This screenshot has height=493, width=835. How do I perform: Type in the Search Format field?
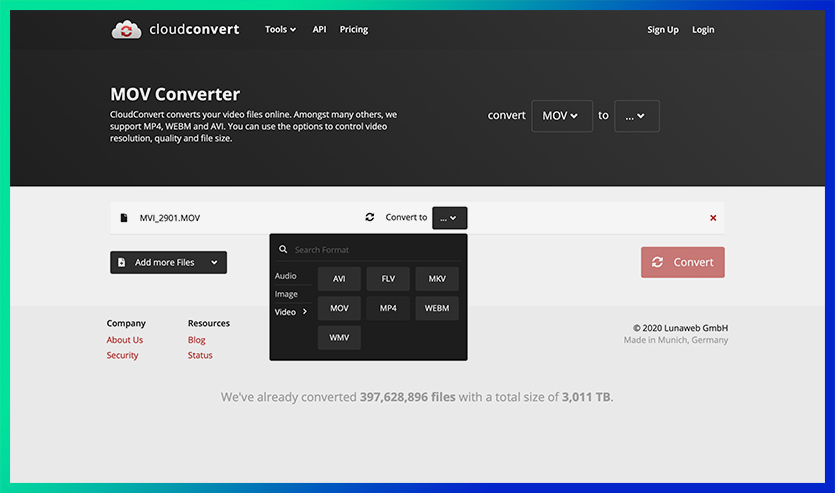(375, 250)
